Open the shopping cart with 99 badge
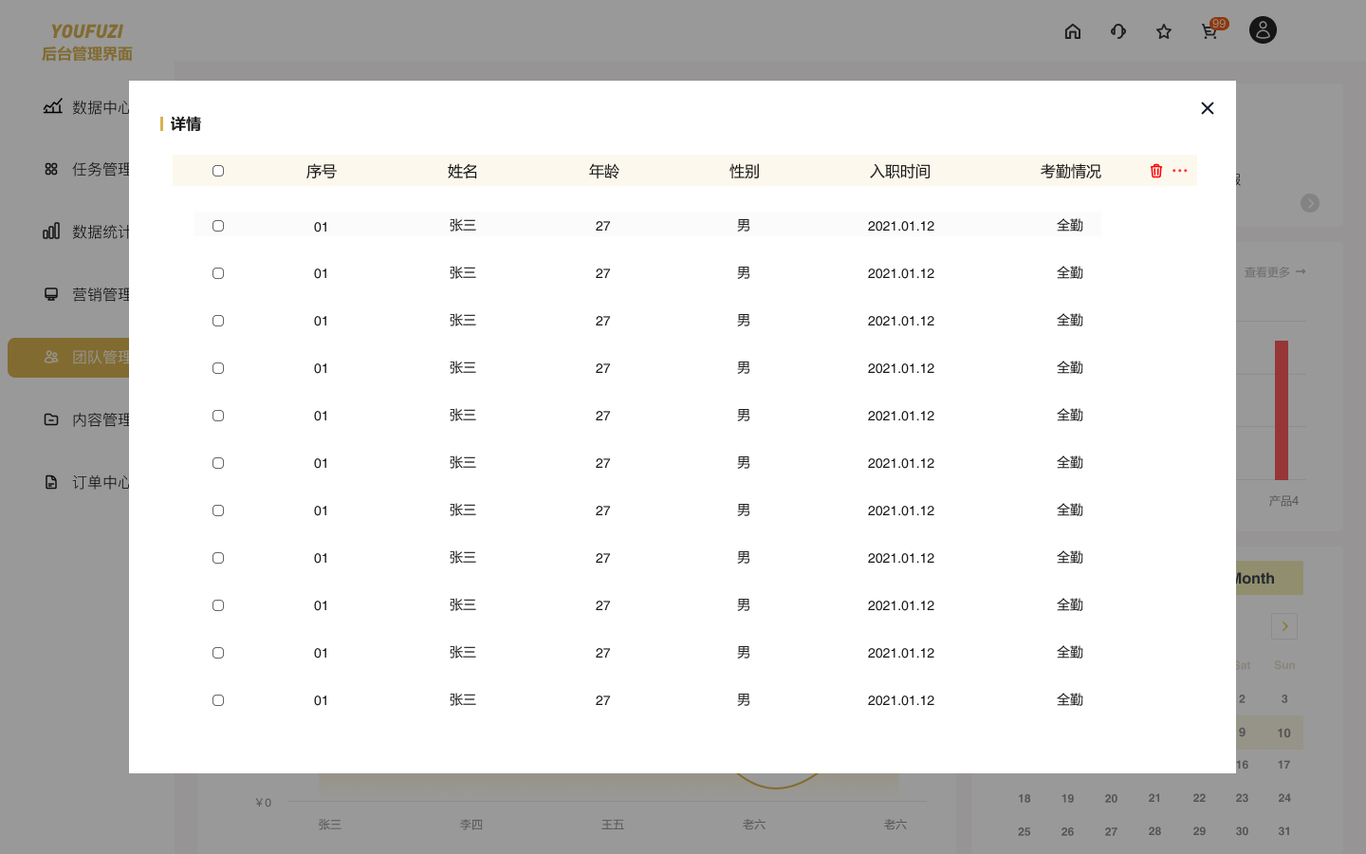1366x854 pixels. (x=1212, y=29)
